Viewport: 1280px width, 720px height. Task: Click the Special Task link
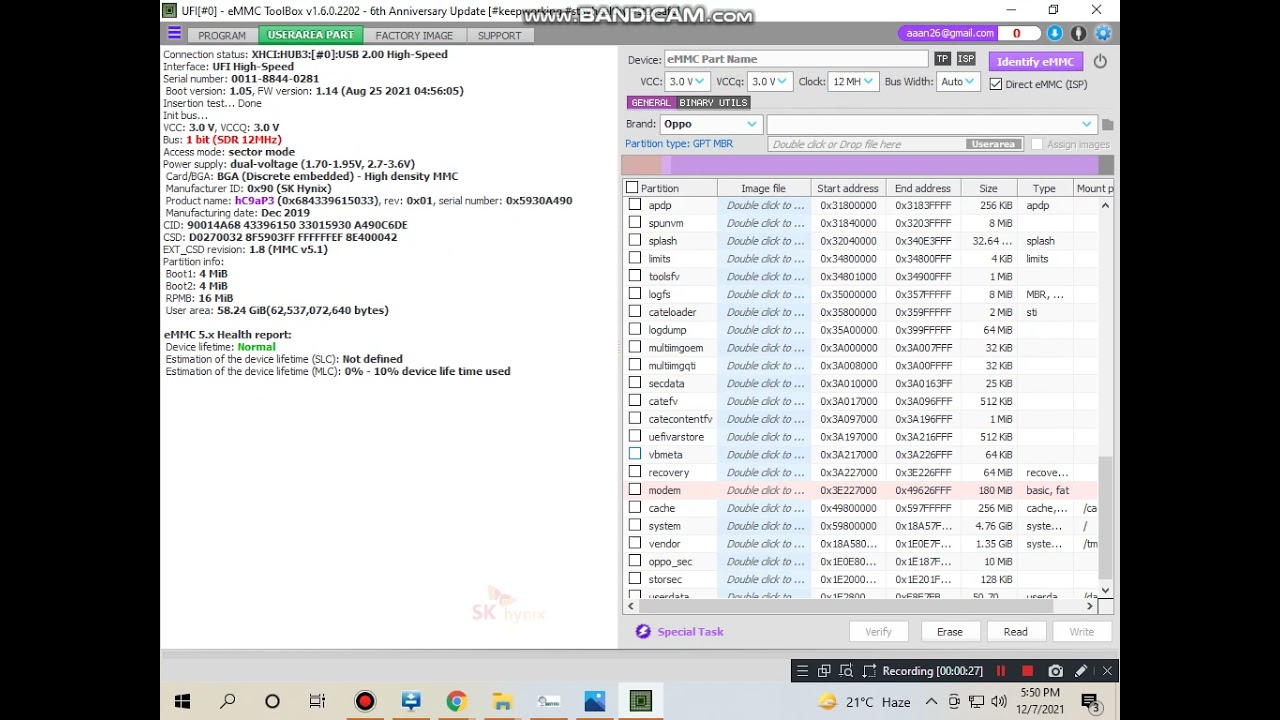coord(690,632)
